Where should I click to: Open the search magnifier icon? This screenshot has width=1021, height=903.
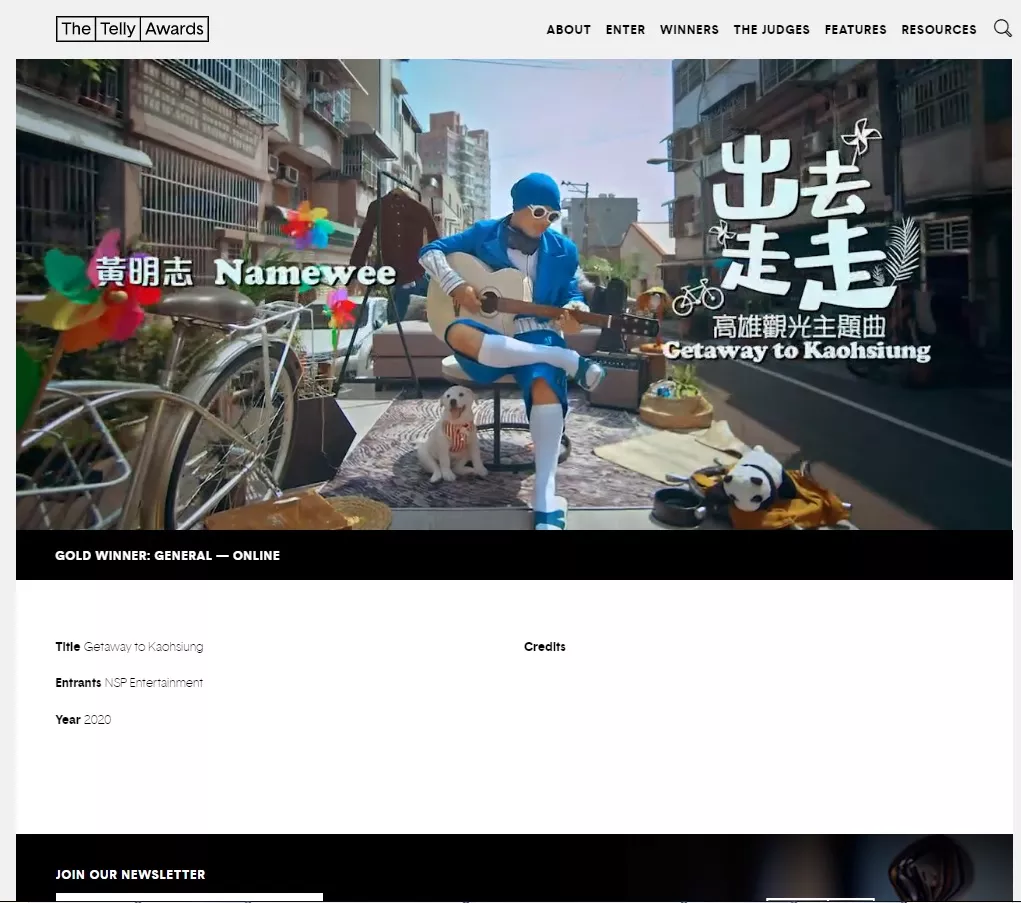click(1002, 28)
